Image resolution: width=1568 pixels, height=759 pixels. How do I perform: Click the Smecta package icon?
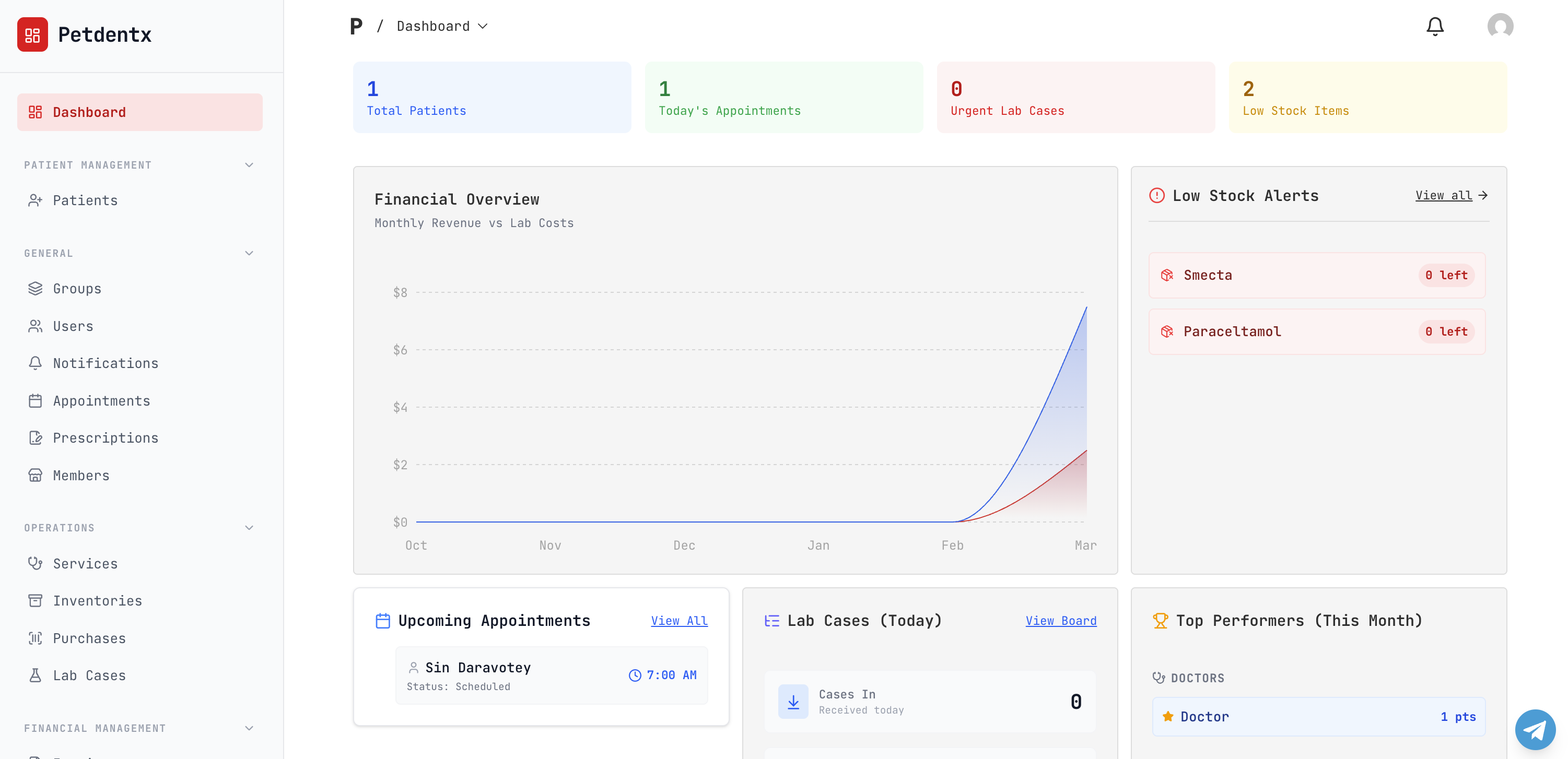(x=1166, y=276)
